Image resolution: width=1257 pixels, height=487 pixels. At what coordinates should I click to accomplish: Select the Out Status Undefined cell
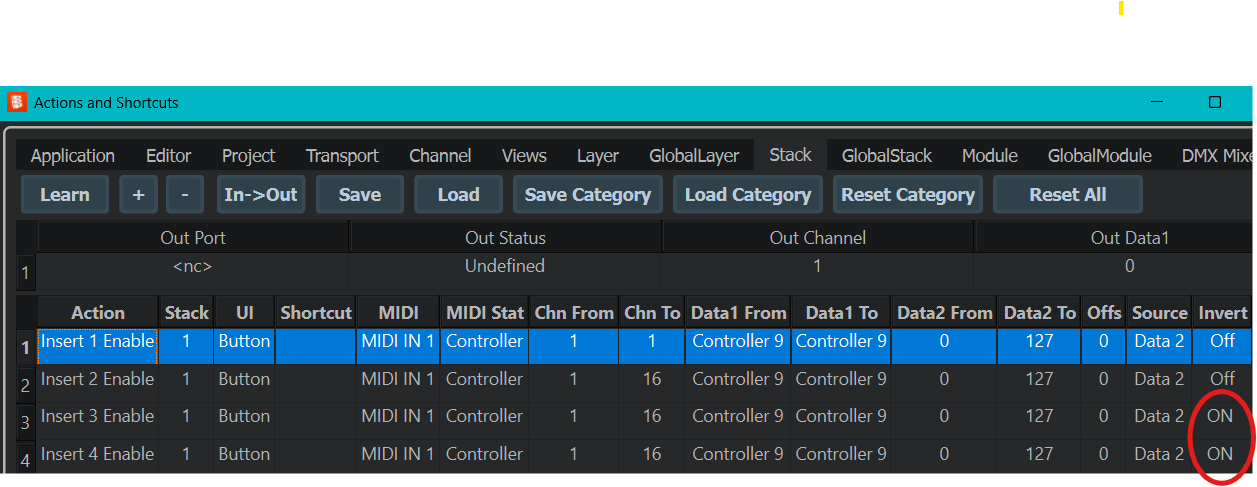(505, 267)
